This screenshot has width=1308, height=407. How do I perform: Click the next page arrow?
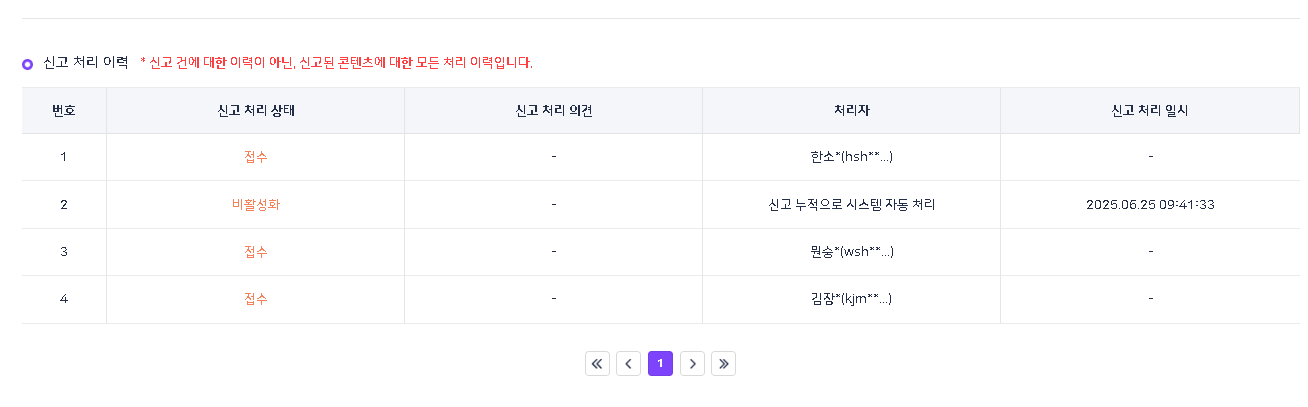click(692, 363)
